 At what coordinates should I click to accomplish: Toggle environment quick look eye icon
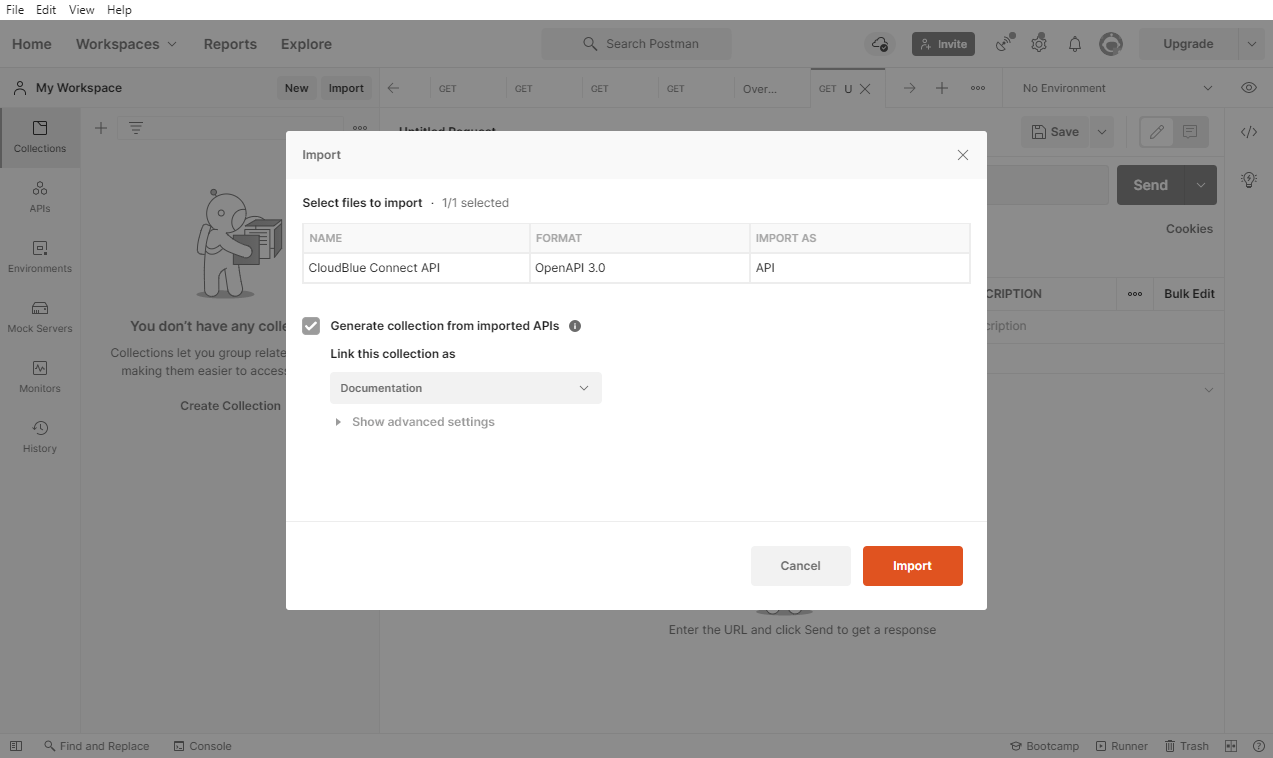[x=1249, y=88]
